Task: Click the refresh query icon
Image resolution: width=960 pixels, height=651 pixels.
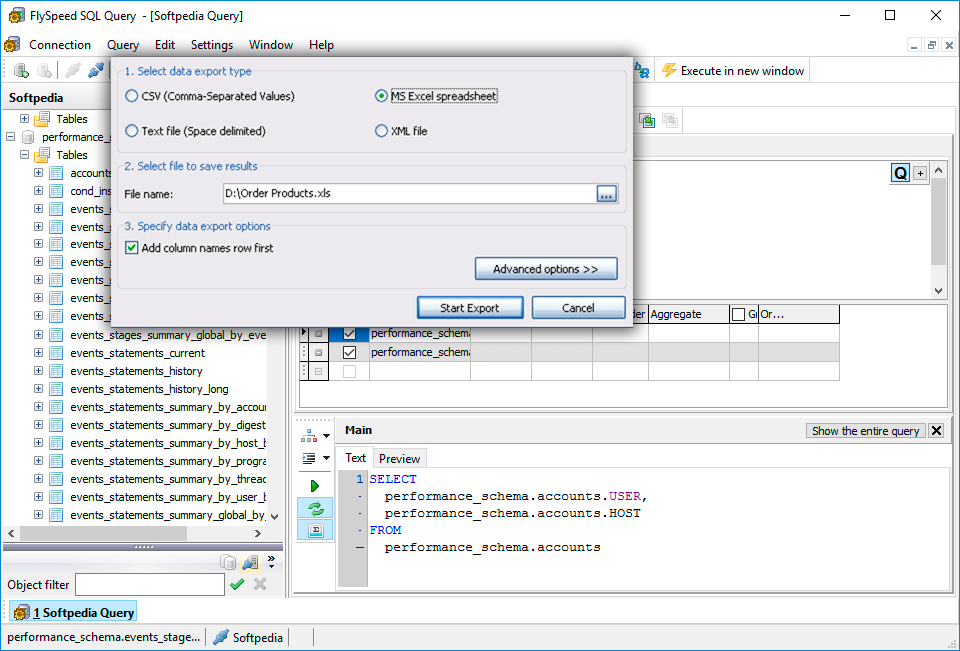Action: 316,508
